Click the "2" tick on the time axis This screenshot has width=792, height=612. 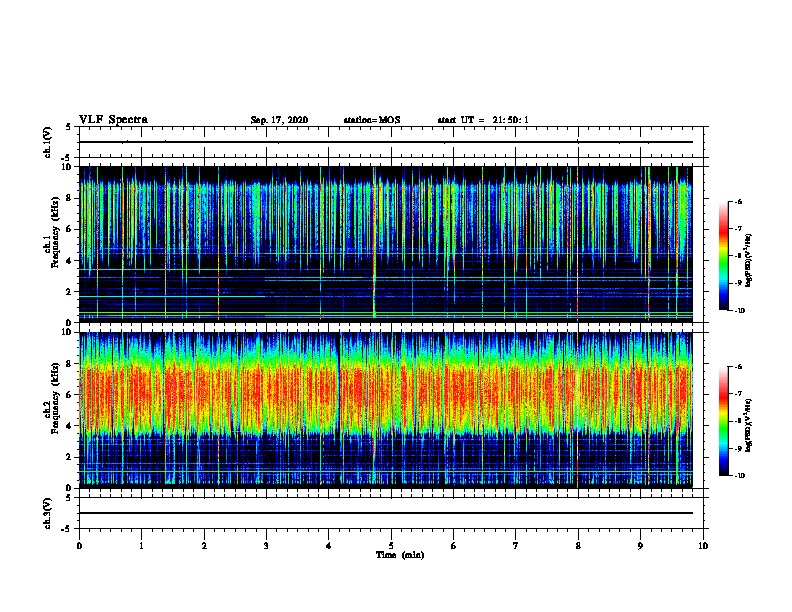204,546
